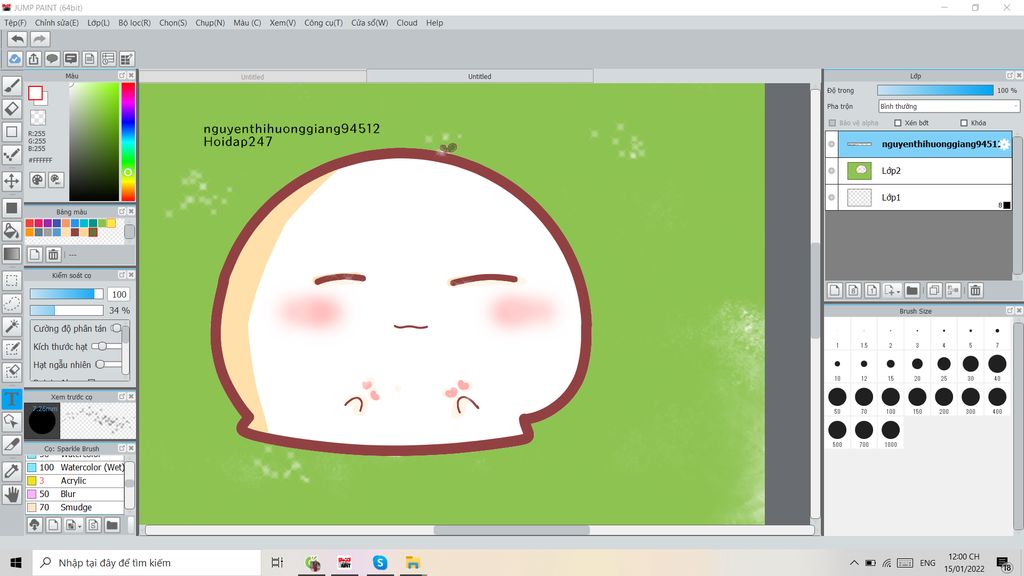Click the brush opacity bar showing 34 %
1024x576 pixels.
pos(67,310)
